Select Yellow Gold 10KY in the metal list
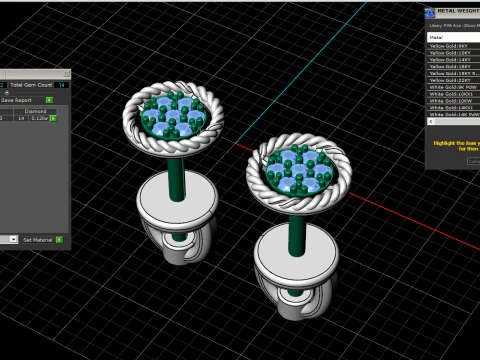Image resolution: width=480 pixels, height=360 pixels. (x=453, y=53)
